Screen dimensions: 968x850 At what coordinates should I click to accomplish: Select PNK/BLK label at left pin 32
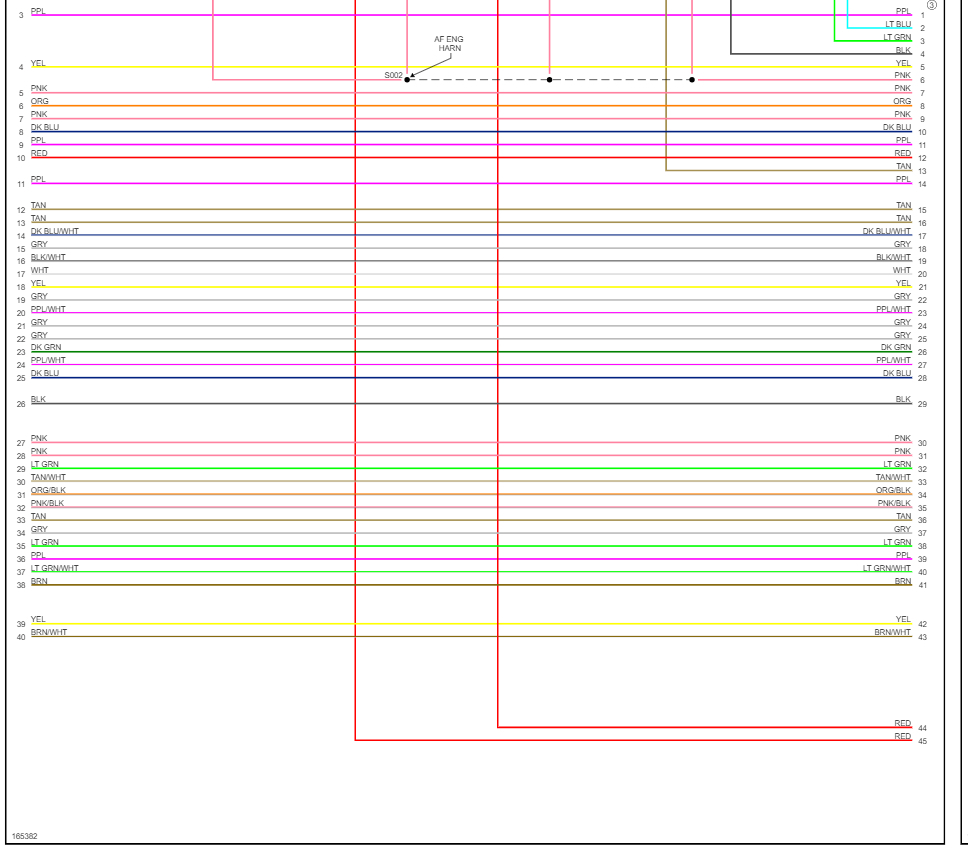(x=48, y=503)
